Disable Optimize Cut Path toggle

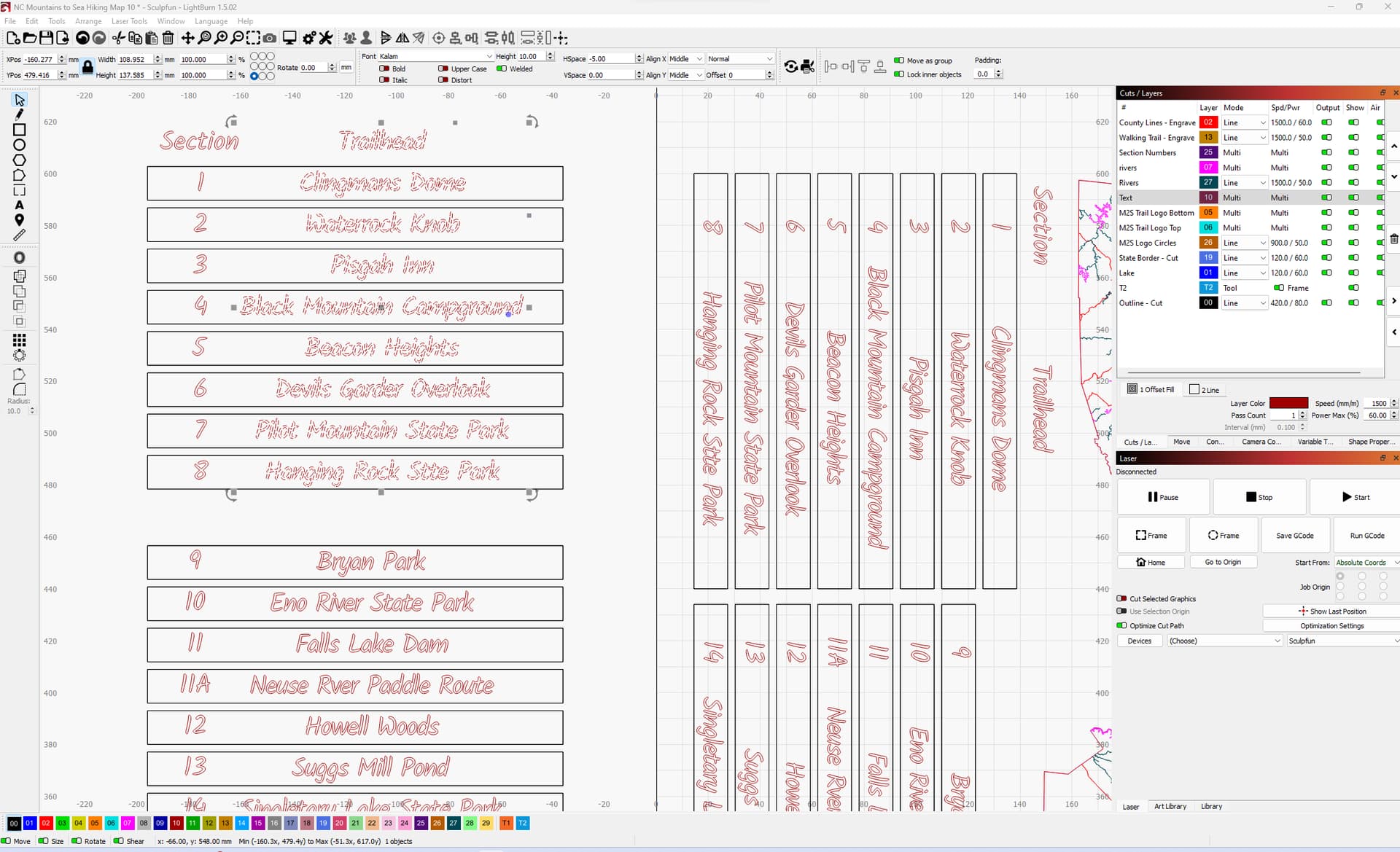click(x=1121, y=625)
